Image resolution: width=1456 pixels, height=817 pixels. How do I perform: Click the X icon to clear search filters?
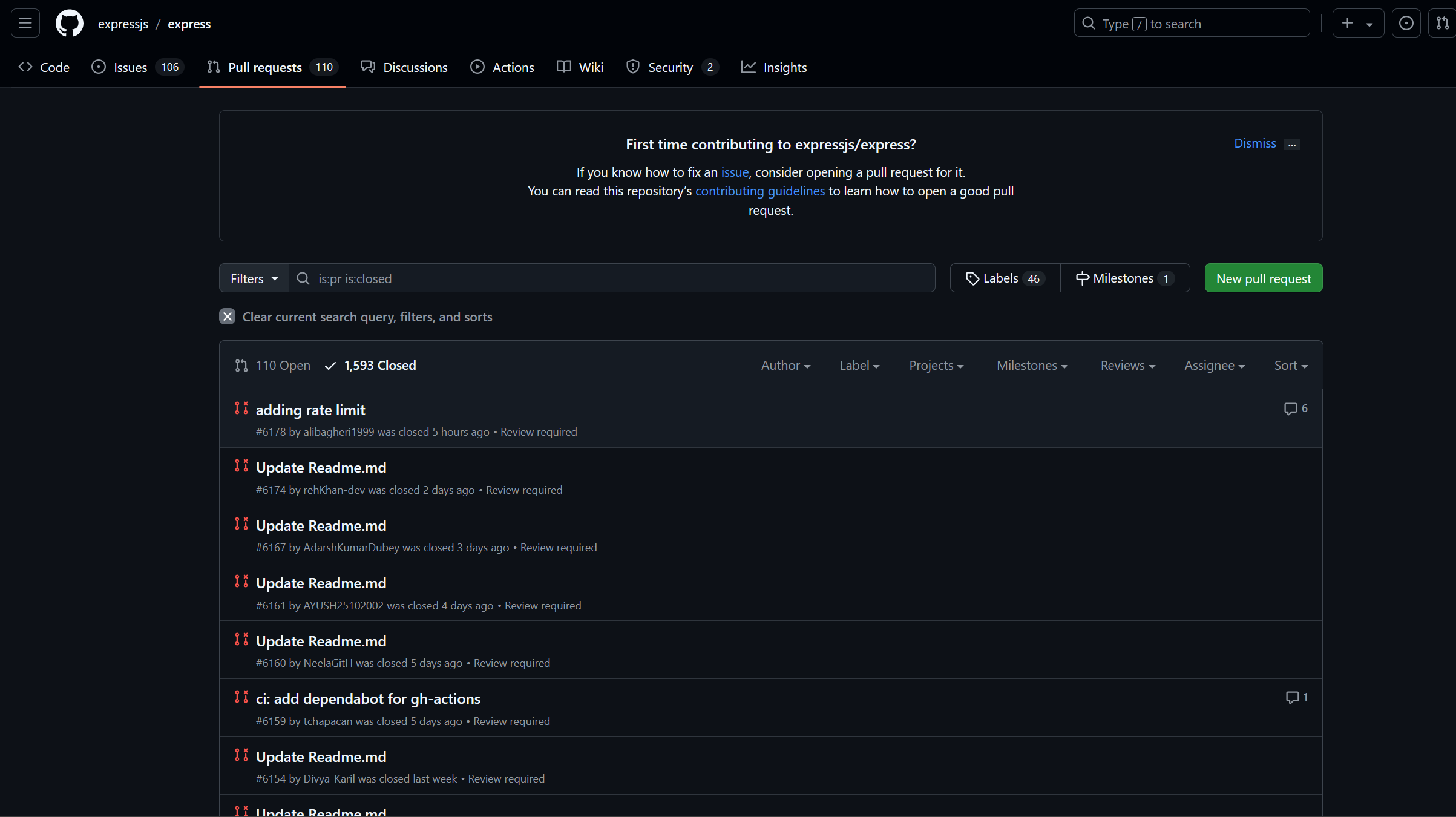point(227,317)
